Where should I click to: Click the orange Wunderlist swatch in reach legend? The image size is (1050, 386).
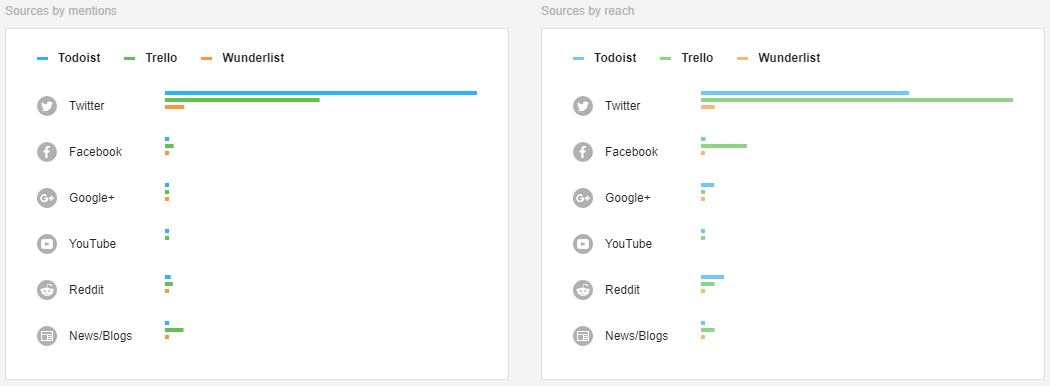742,59
